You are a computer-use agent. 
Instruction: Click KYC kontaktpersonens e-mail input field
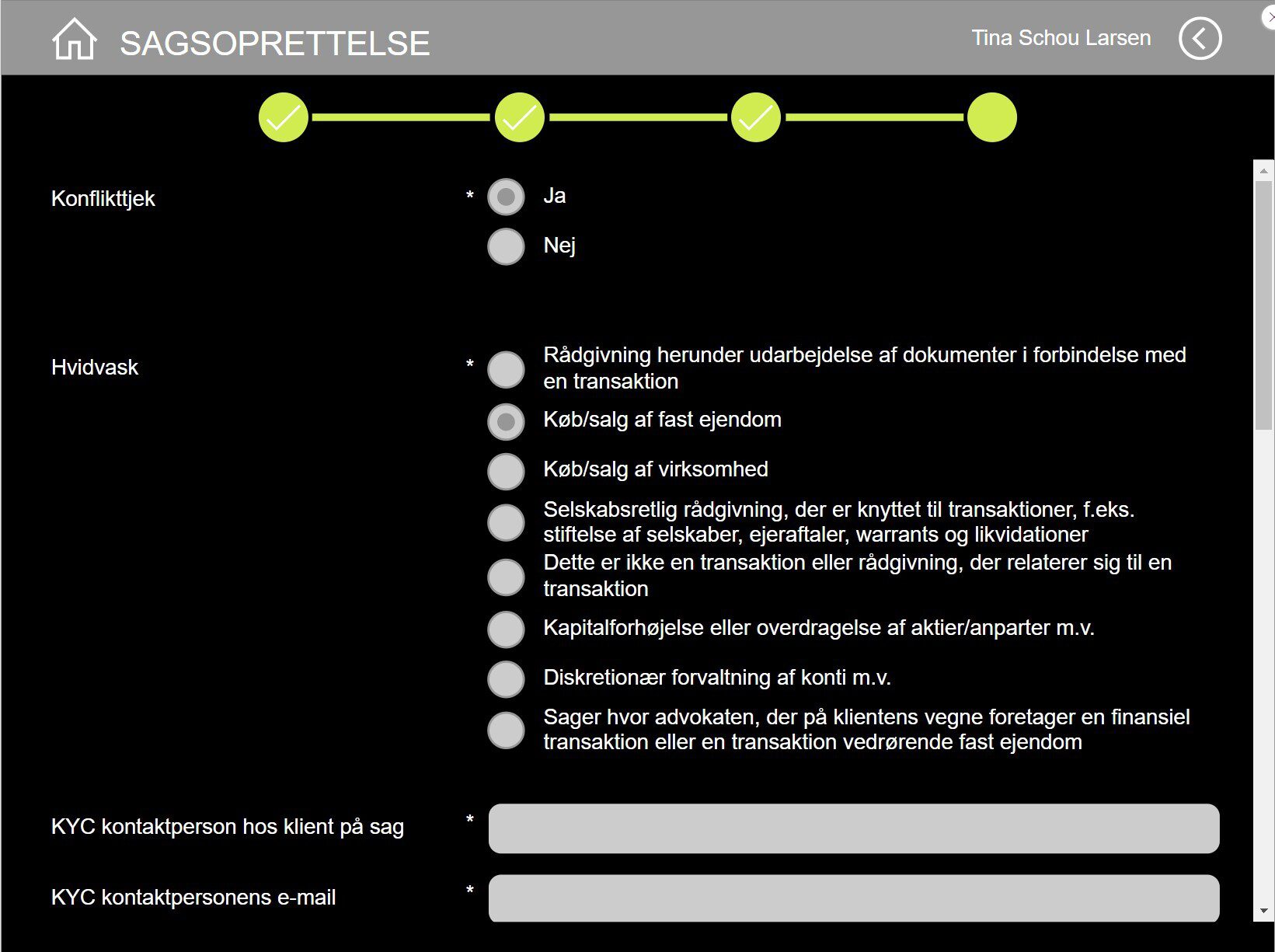(x=853, y=898)
